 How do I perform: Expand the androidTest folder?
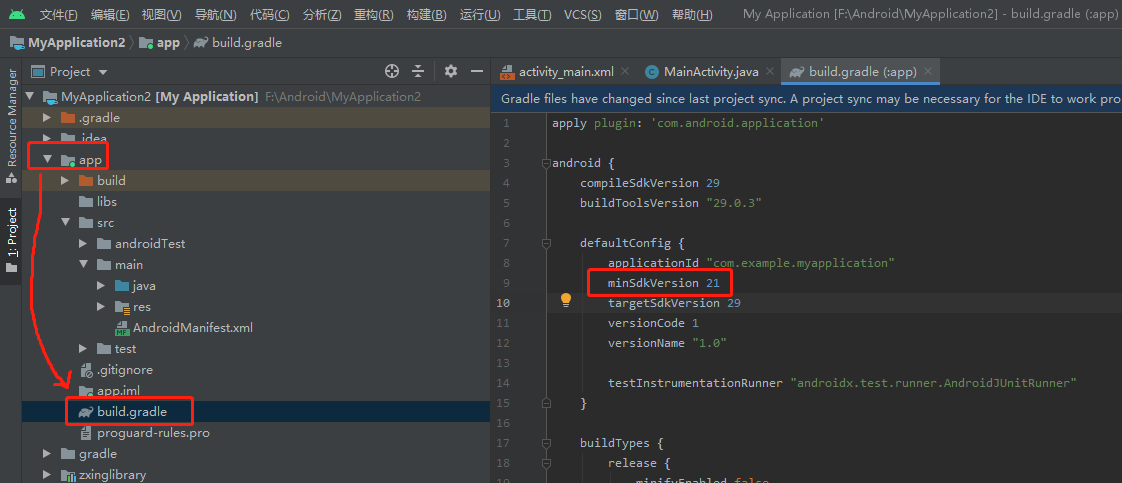pos(83,243)
